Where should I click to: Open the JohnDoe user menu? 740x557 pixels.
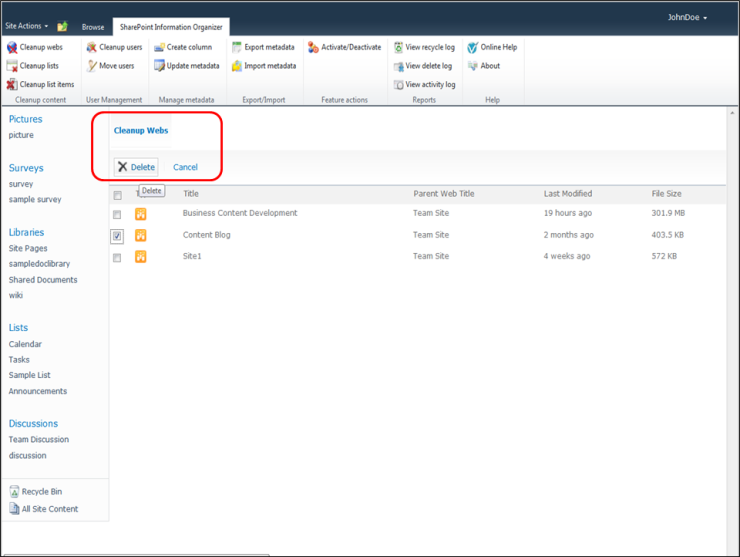coord(687,17)
